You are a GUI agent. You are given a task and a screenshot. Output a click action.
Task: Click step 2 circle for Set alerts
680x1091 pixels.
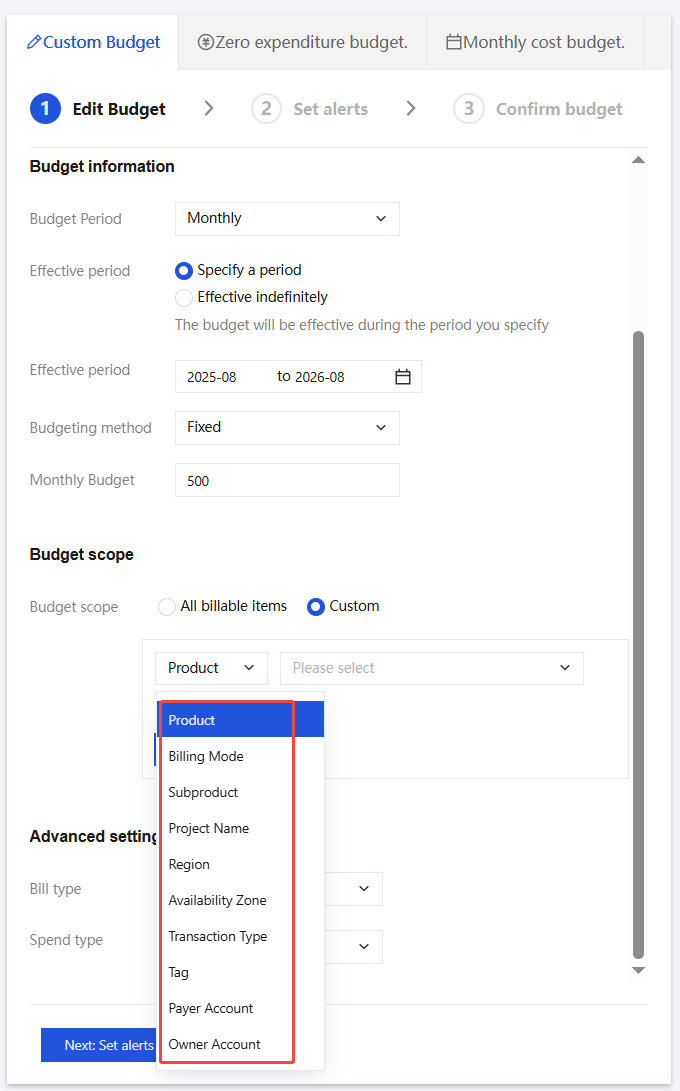pos(266,109)
